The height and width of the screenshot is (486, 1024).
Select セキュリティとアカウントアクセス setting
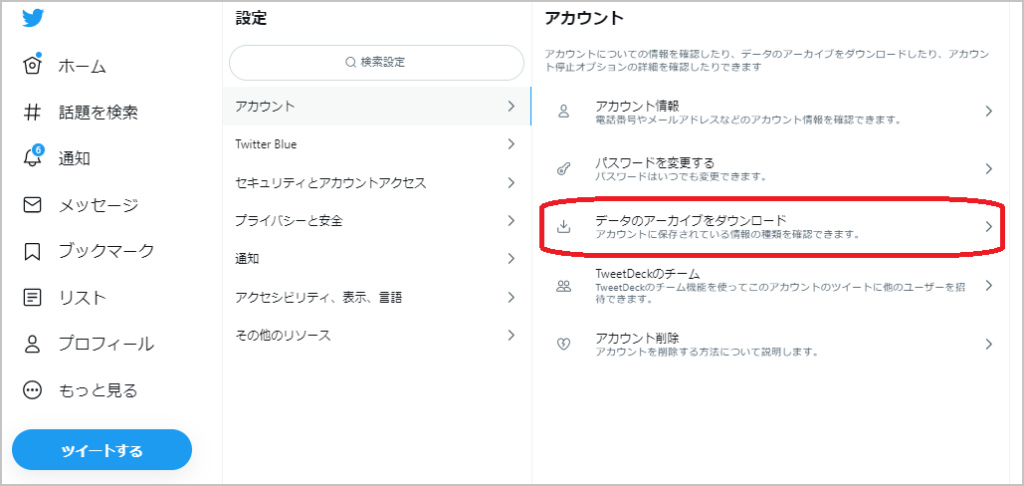tap(377, 183)
